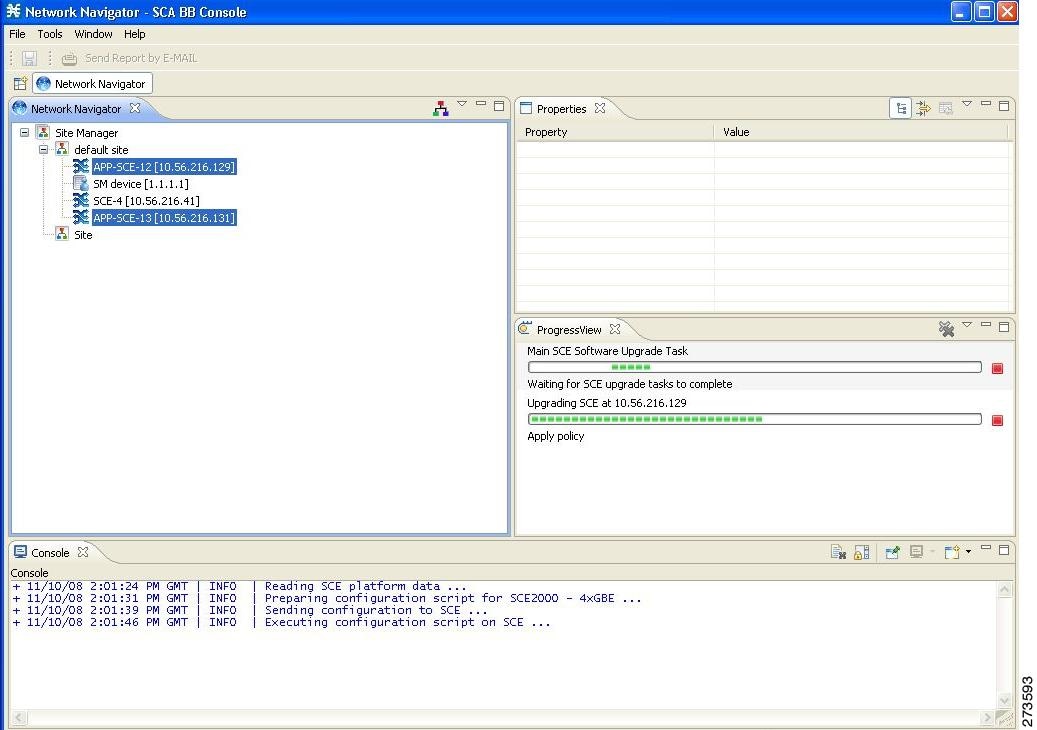Minimize the Console view

tap(986, 548)
